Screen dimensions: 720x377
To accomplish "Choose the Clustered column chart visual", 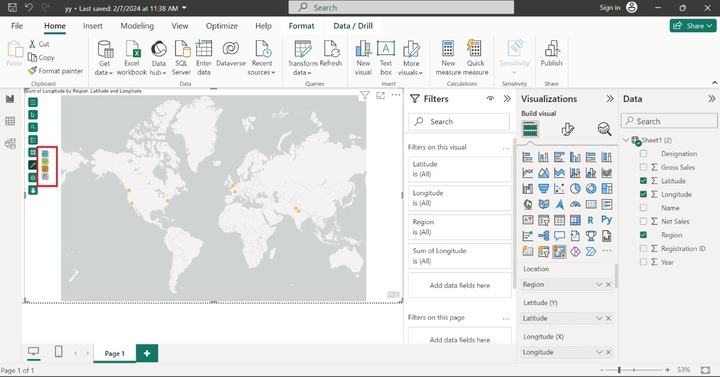I will point(575,157).
